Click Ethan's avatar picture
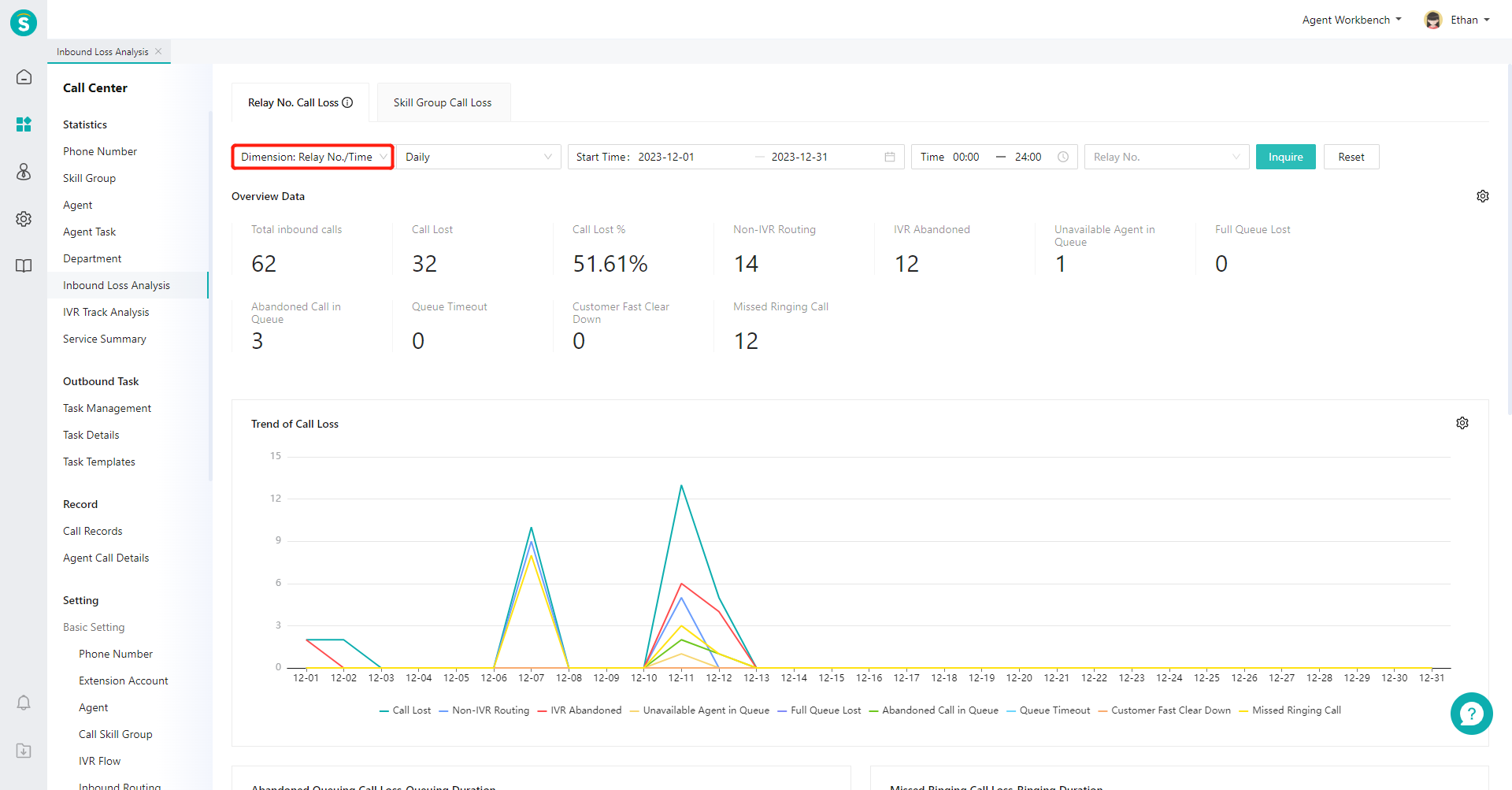1512x790 pixels. coord(1433,20)
